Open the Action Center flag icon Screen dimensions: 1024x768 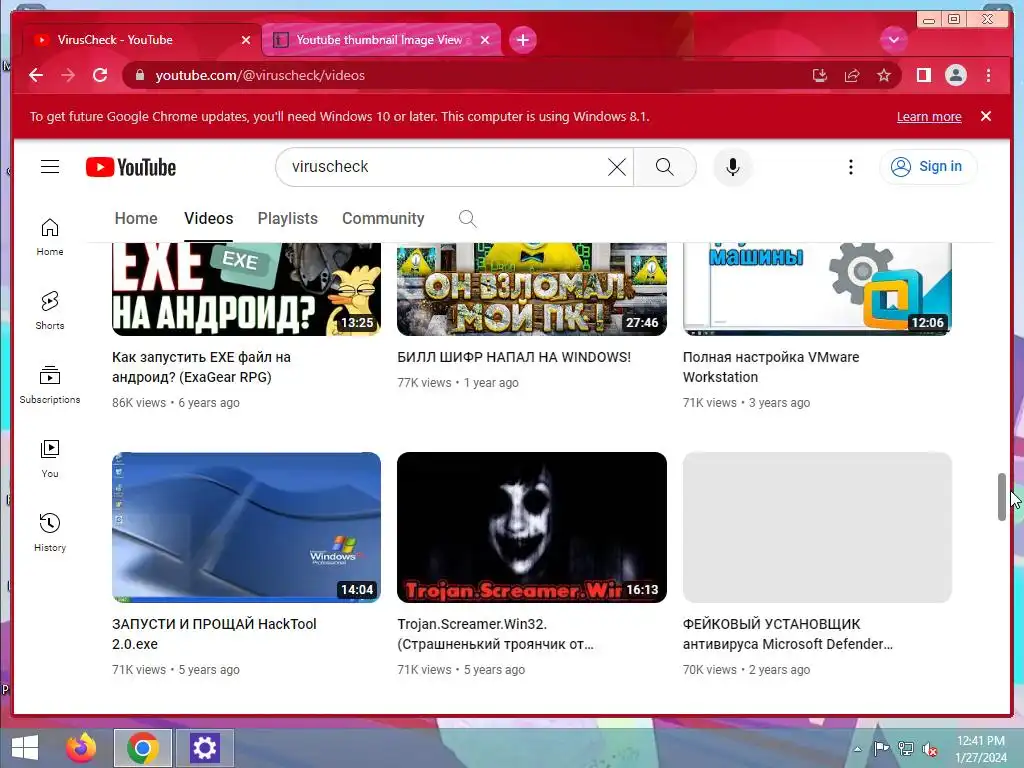[x=881, y=749]
